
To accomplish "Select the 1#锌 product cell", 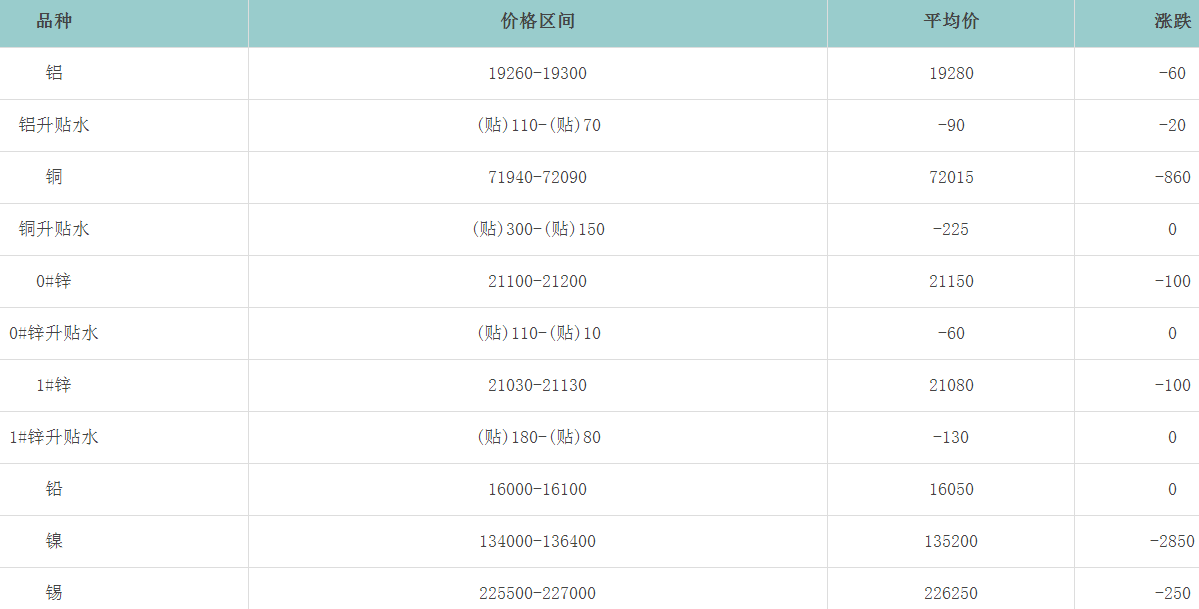I will 54,385.
